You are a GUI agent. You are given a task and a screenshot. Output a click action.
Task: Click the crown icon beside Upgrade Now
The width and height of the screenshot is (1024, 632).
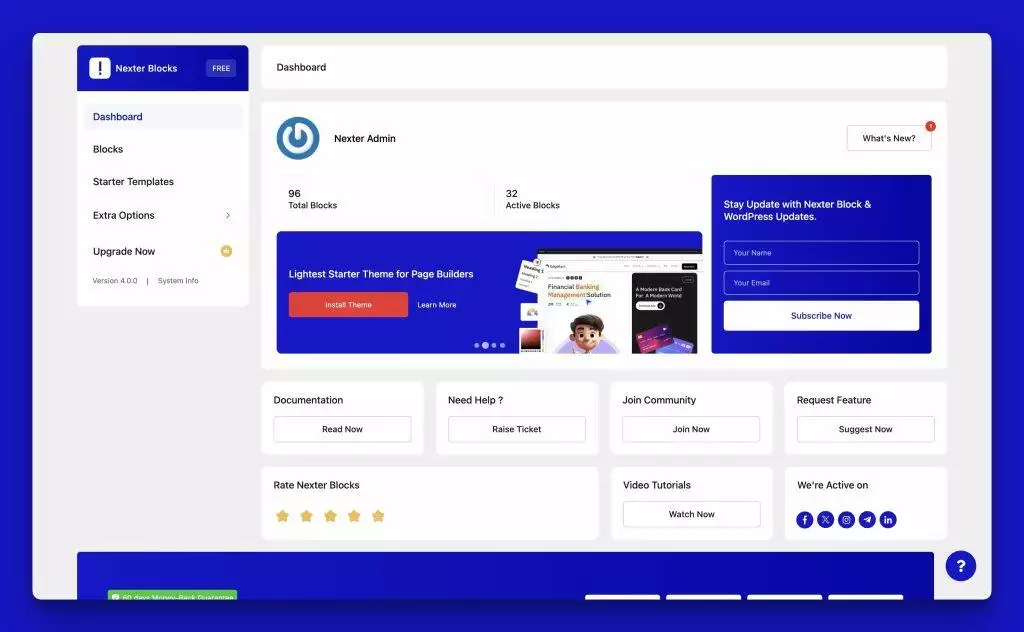[226, 251]
